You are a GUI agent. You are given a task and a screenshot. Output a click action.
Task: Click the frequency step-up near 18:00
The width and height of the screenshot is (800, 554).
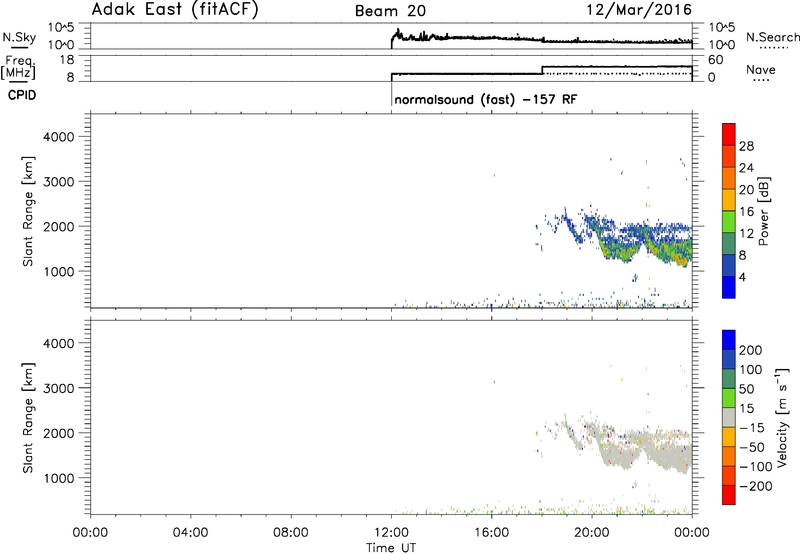(542, 70)
